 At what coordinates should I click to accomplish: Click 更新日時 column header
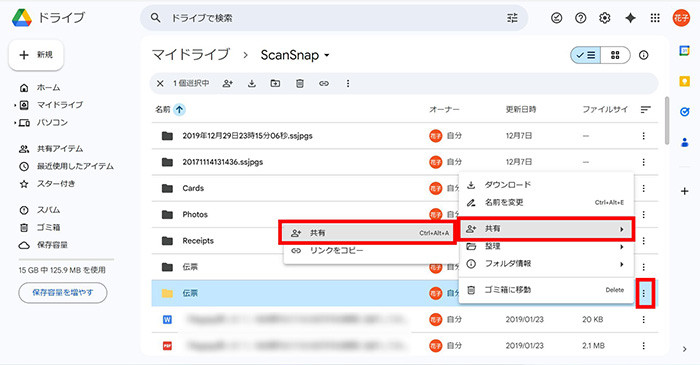point(521,109)
